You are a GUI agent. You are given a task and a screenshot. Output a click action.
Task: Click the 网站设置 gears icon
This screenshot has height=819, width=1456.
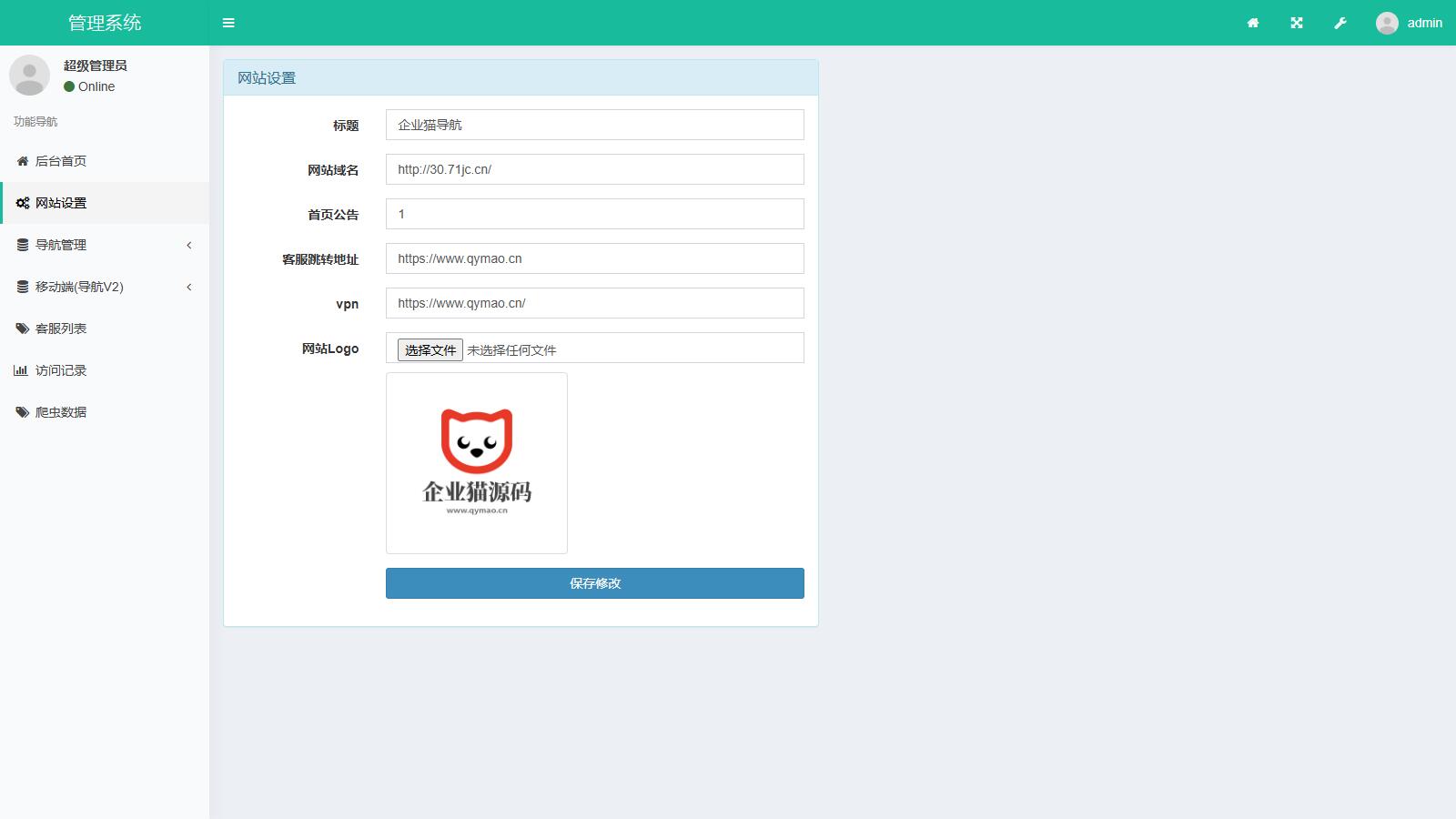pyautogui.click(x=23, y=203)
